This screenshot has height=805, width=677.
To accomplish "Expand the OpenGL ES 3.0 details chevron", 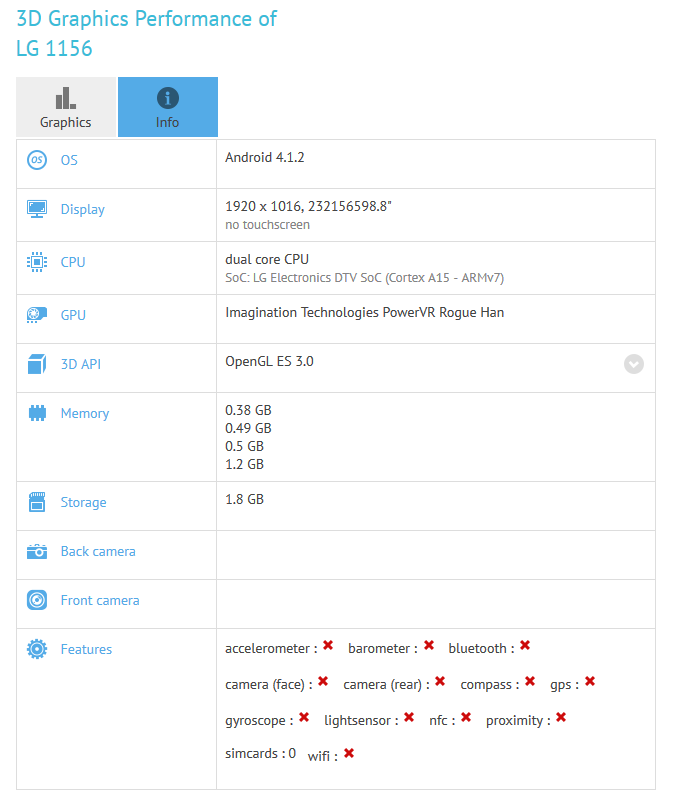I will 634,364.
